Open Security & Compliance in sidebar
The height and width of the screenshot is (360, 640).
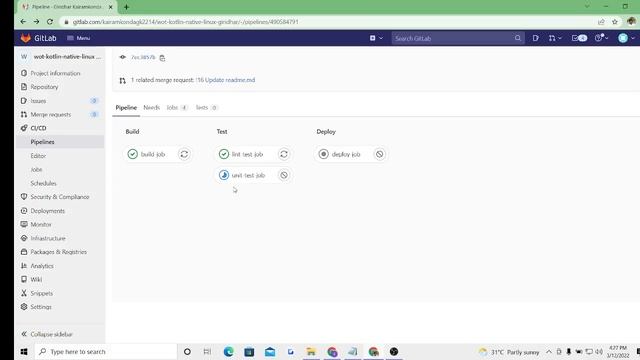[x=60, y=197]
